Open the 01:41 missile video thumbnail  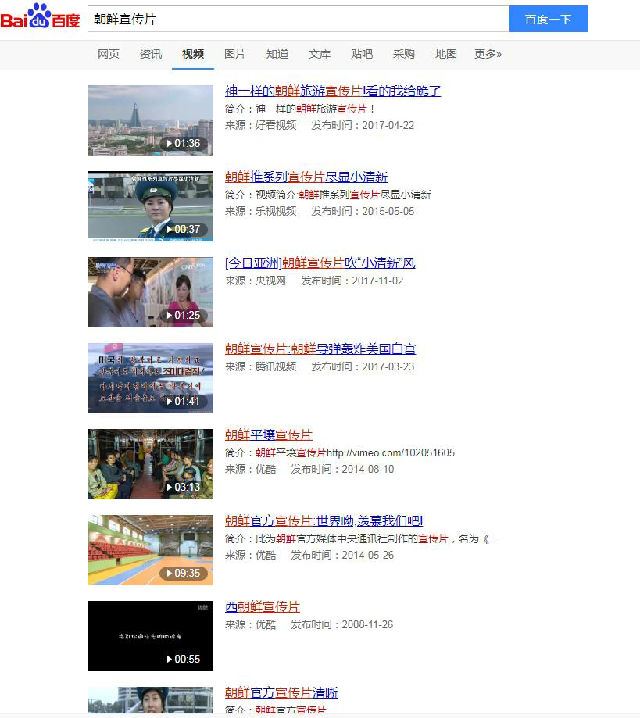150,378
